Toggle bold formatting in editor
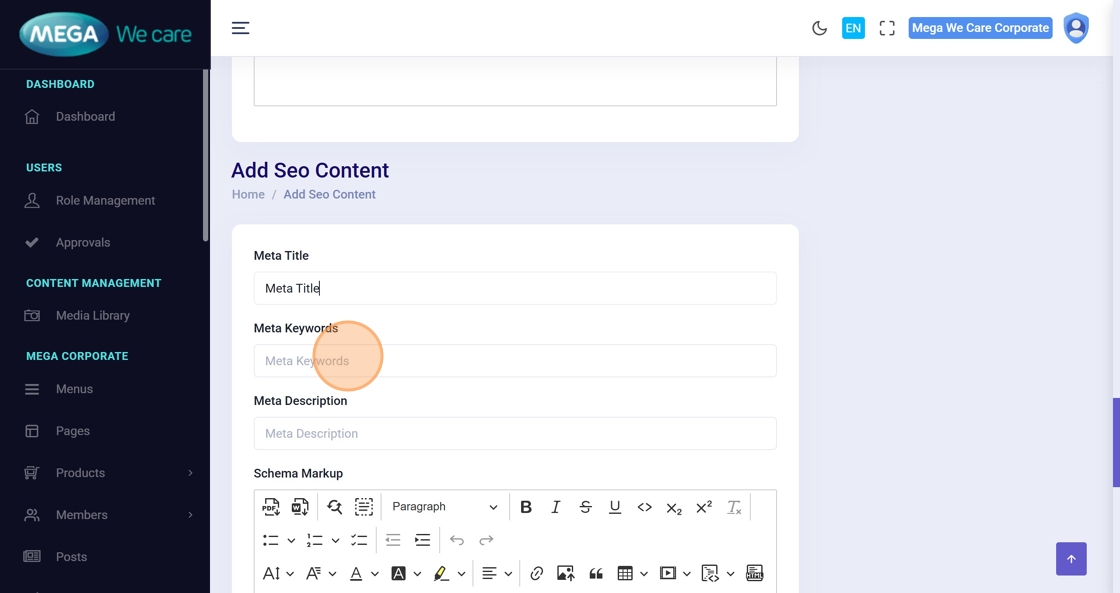Image resolution: width=1120 pixels, height=593 pixels. coord(526,507)
